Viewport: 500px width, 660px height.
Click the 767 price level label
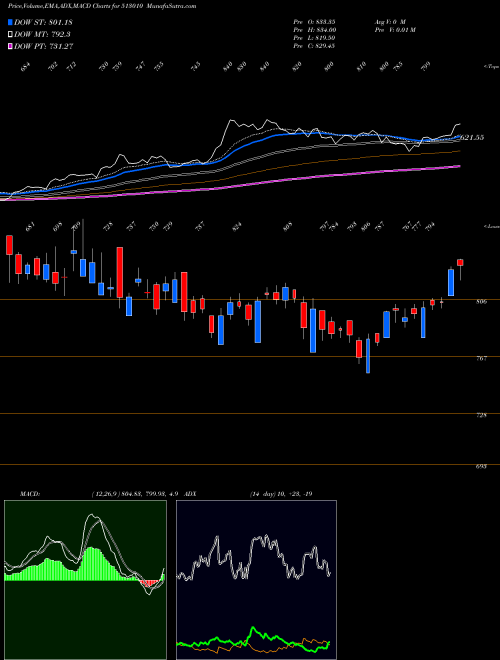point(483,359)
